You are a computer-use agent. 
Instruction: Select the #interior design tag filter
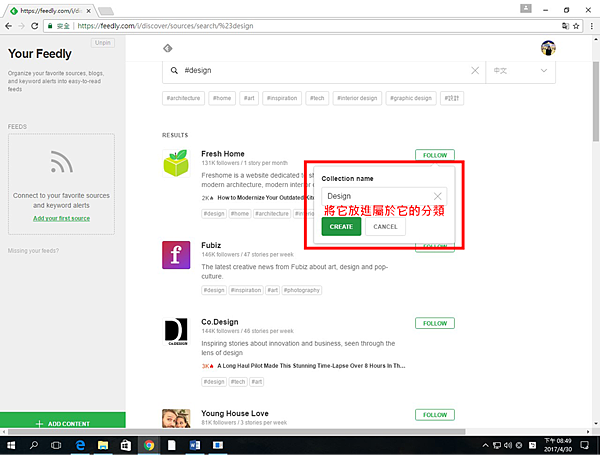tap(357, 98)
